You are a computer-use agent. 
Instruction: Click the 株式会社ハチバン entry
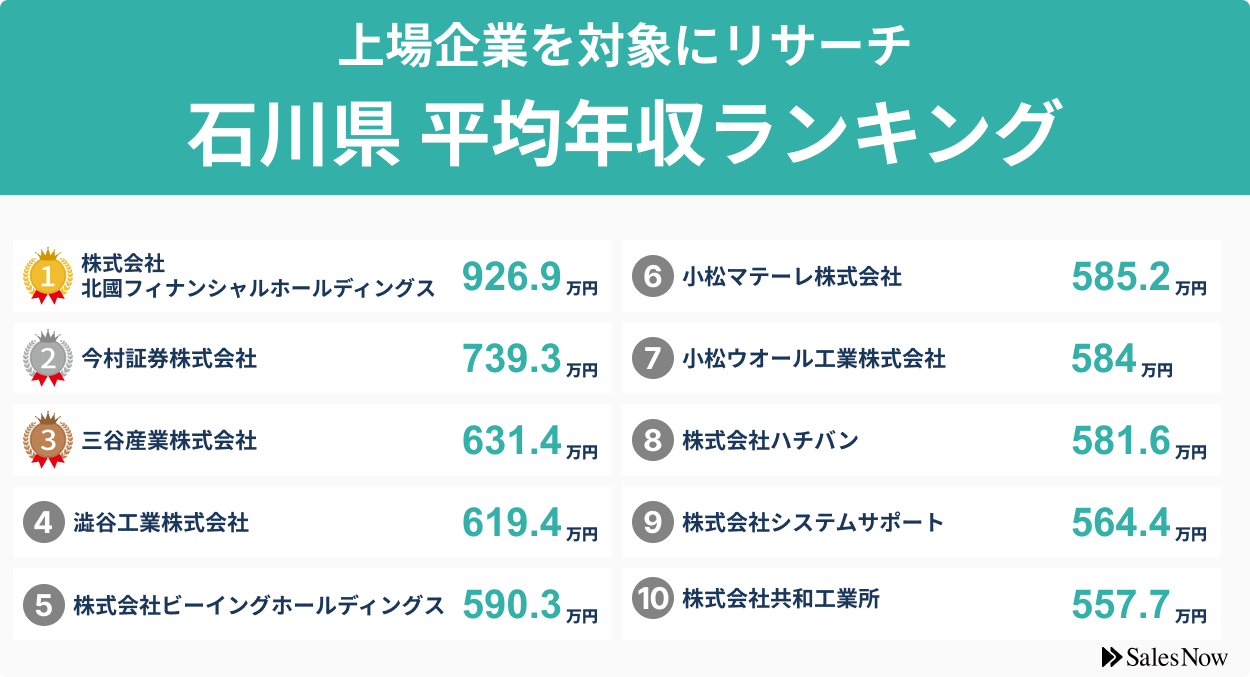pos(770,440)
